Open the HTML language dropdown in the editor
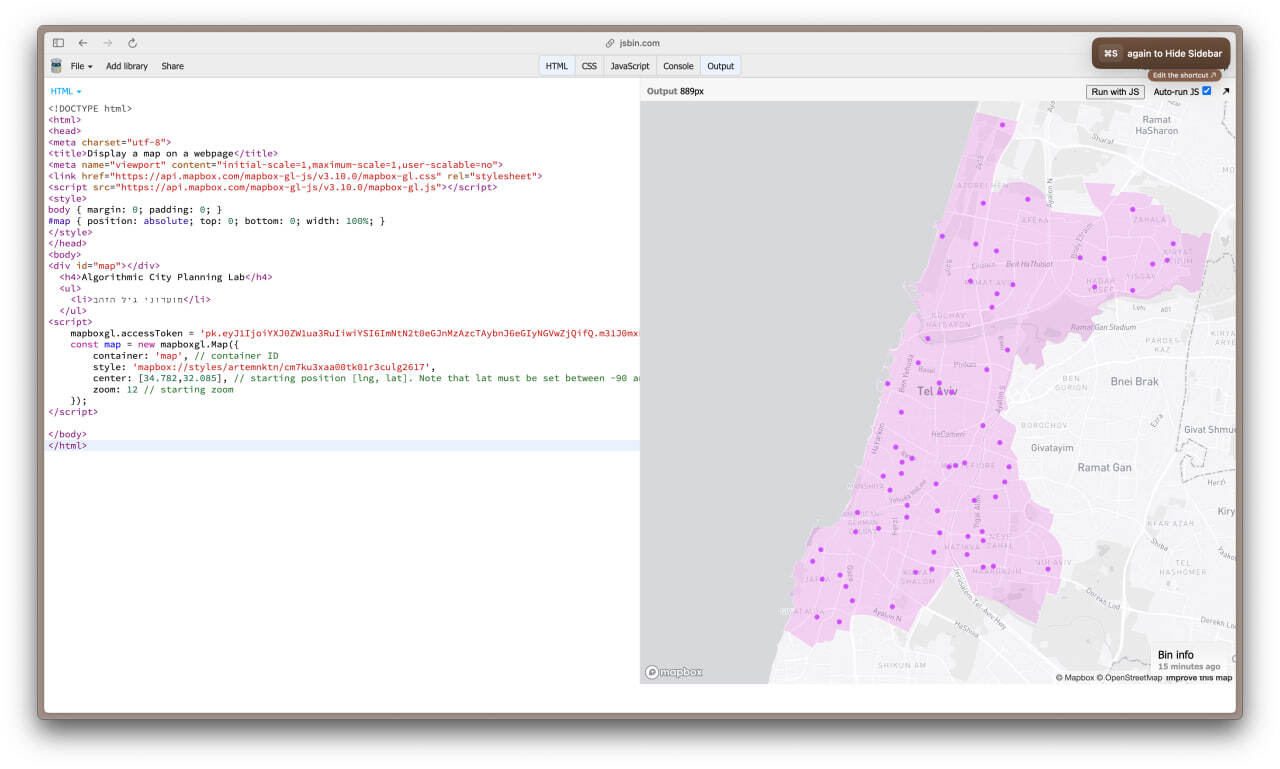This screenshot has width=1280, height=769. point(66,91)
